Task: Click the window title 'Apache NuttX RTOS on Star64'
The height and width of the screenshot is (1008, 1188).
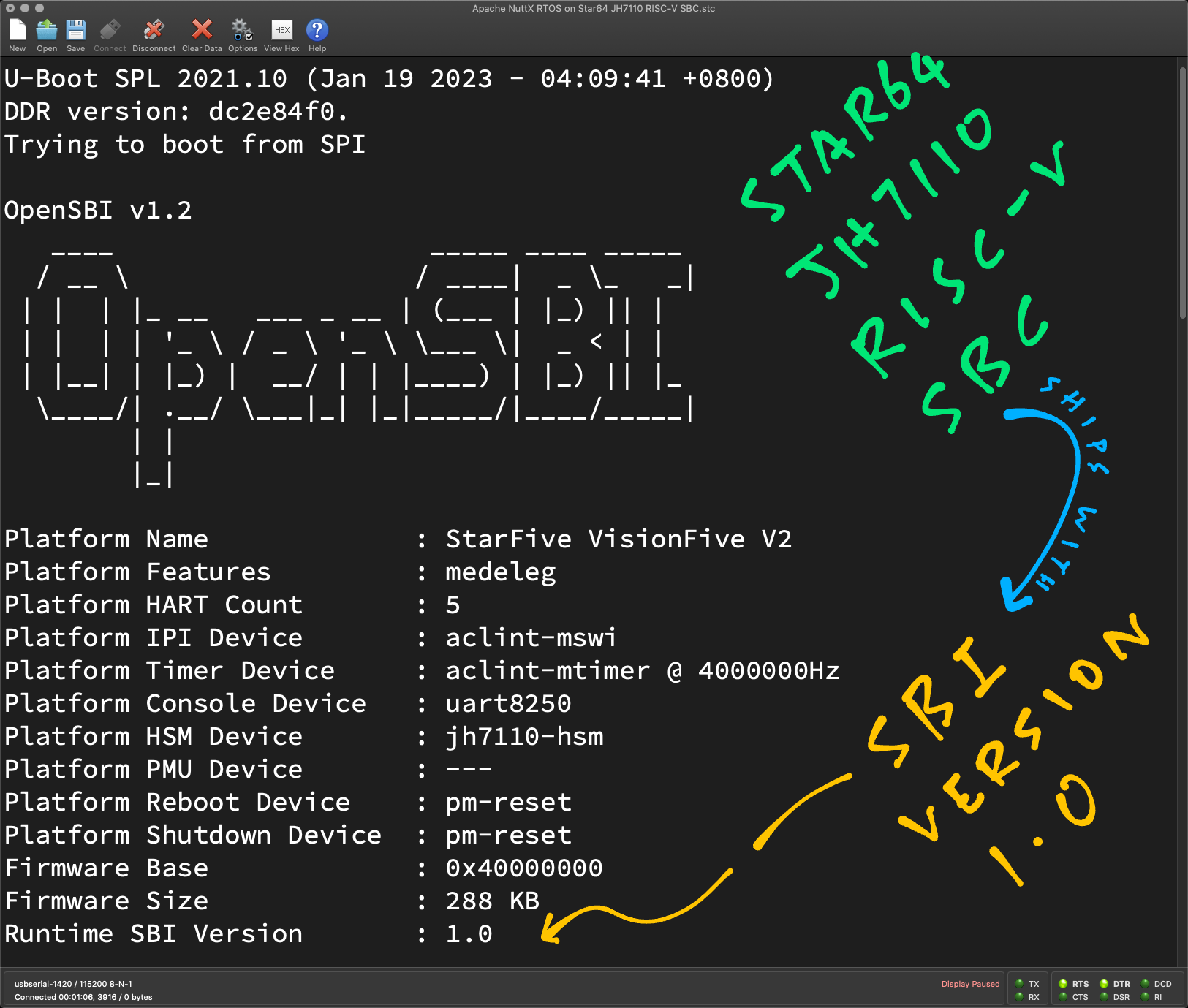Action: (594, 9)
